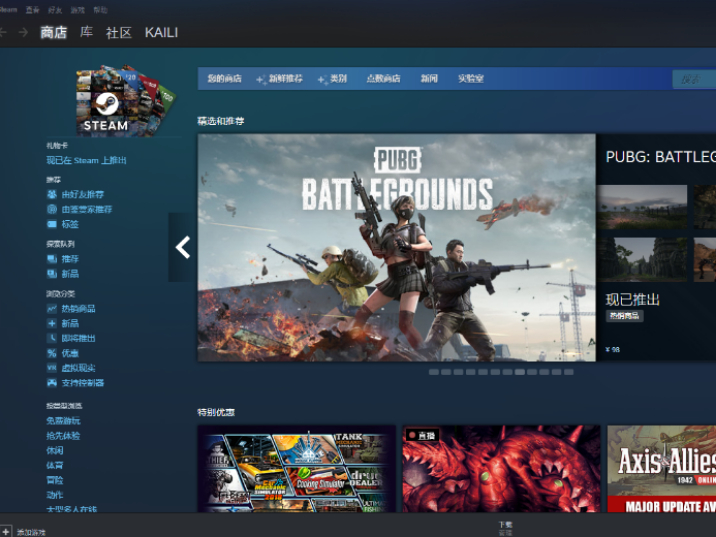
Task: Click the queue icon beside 新品 under 探索队列
Action: 52,274
